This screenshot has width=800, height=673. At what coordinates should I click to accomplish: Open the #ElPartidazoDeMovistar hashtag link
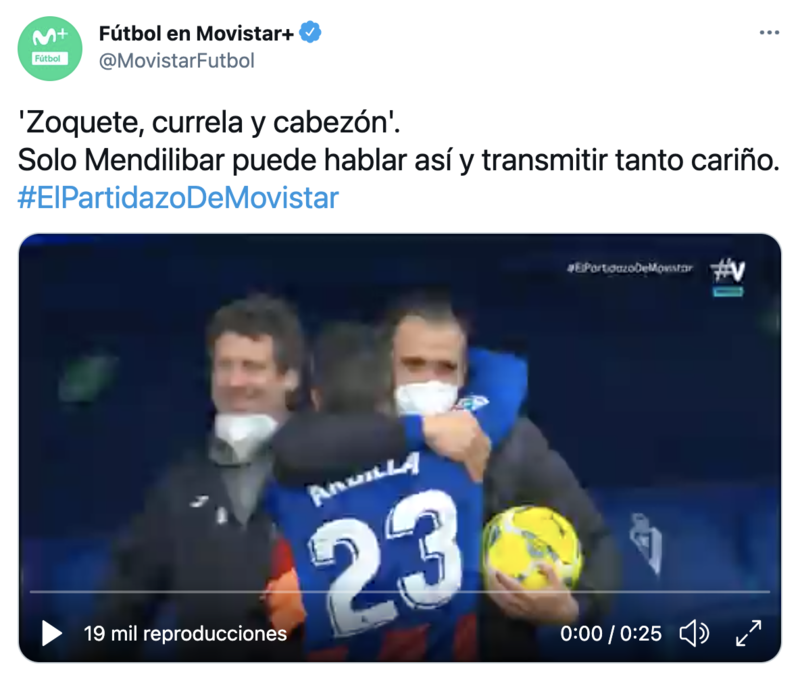click(x=178, y=198)
